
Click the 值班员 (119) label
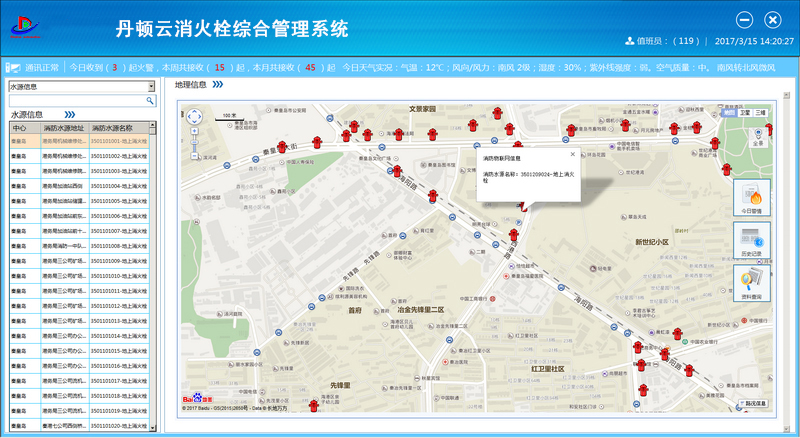668,41
